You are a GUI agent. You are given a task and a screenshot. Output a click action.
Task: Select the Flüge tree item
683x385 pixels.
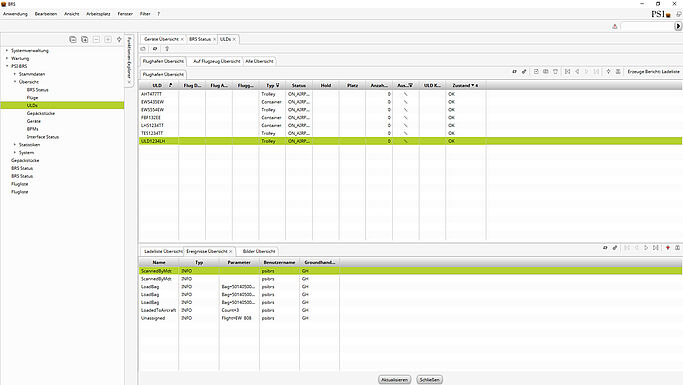[x=32, y=98]
